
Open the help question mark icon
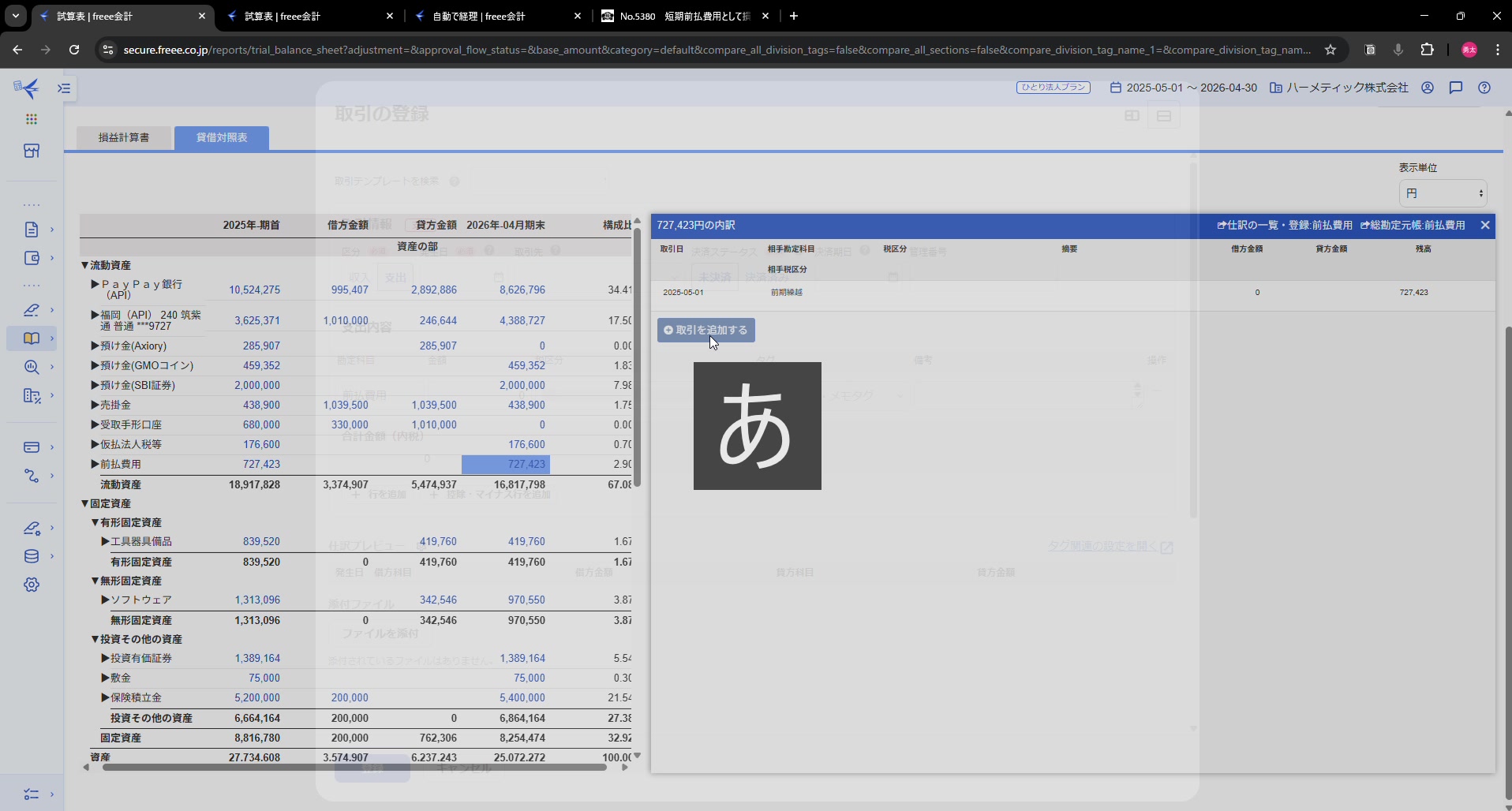[x=1484, y=88]
